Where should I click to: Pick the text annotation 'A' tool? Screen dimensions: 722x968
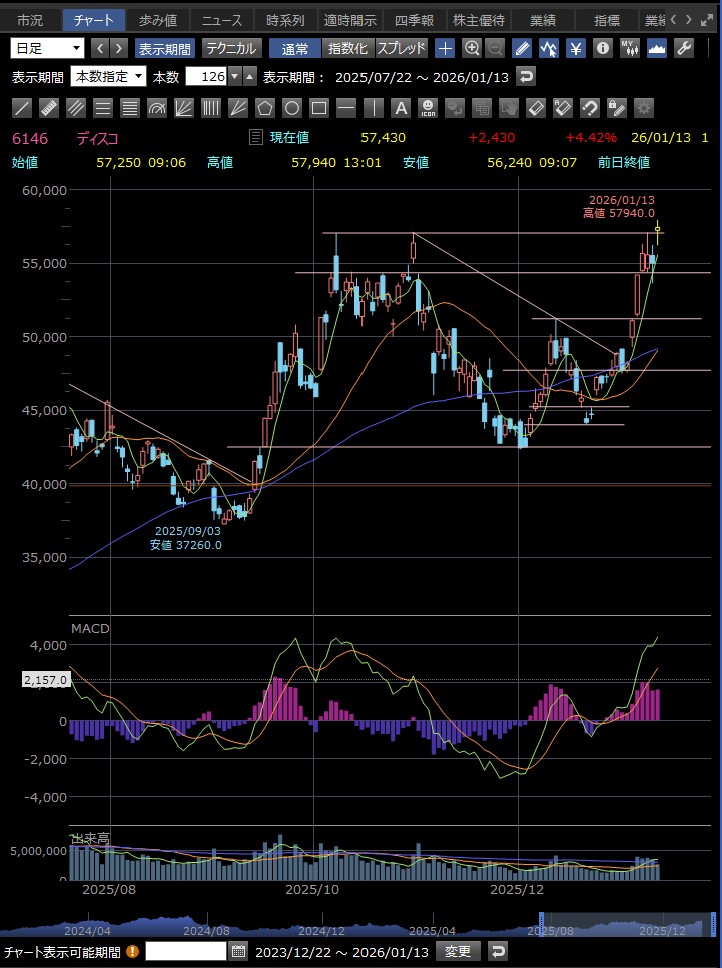(401, 108)
